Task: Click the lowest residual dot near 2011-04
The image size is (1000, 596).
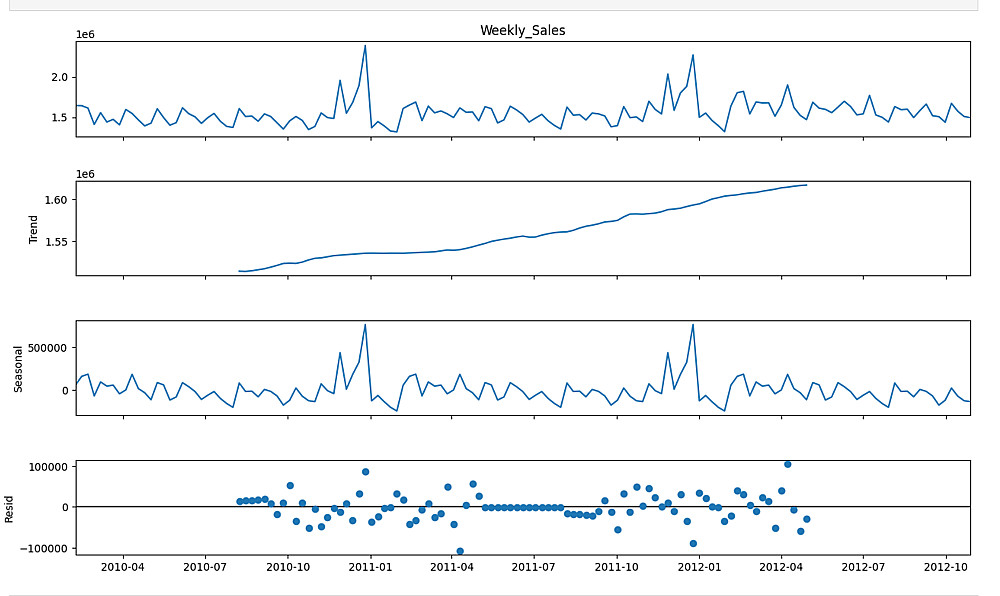Action: [x=460, y=551]
